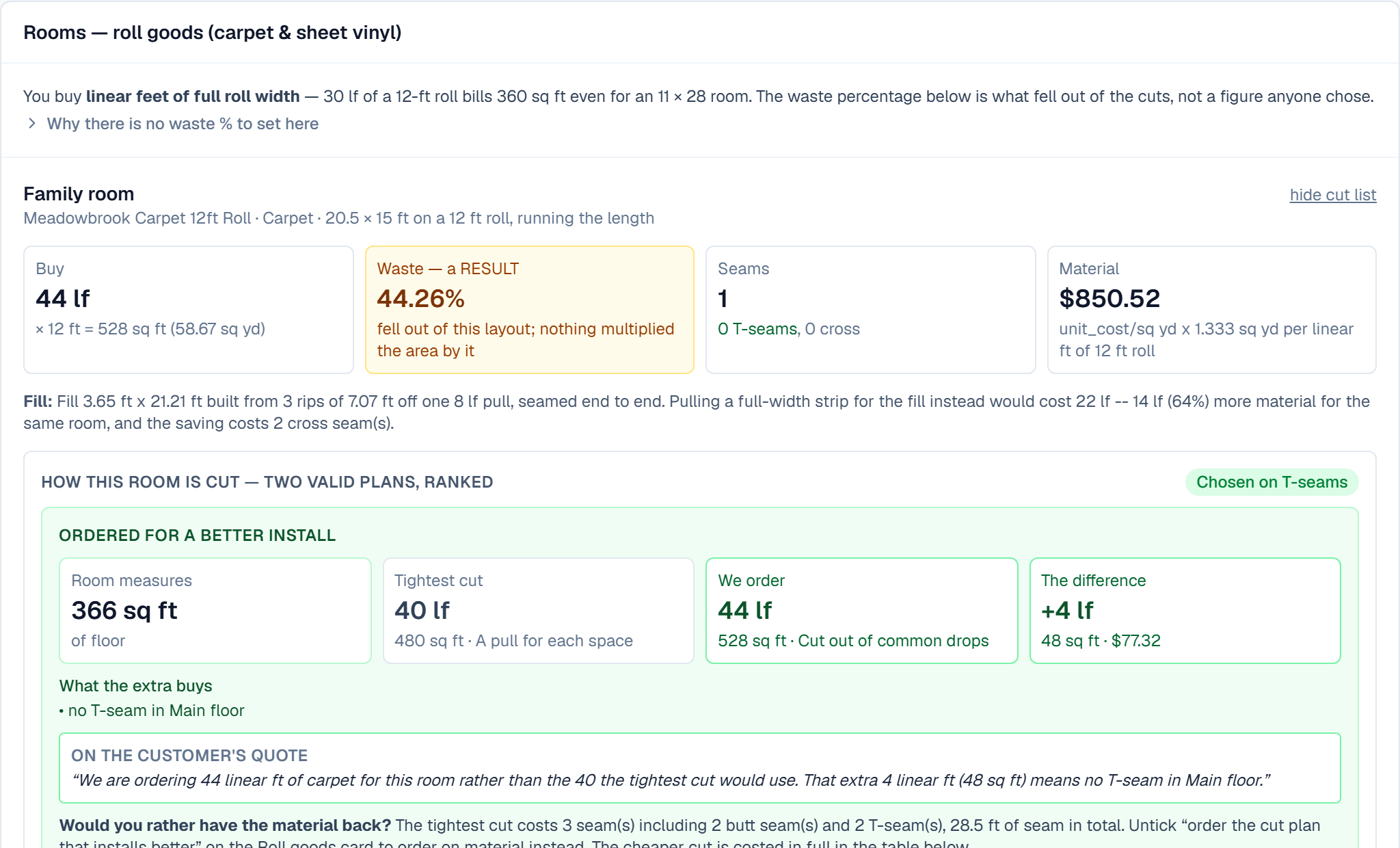Click 'ORDERED FOR A BETTER INSTALL' header

[198, 535]
